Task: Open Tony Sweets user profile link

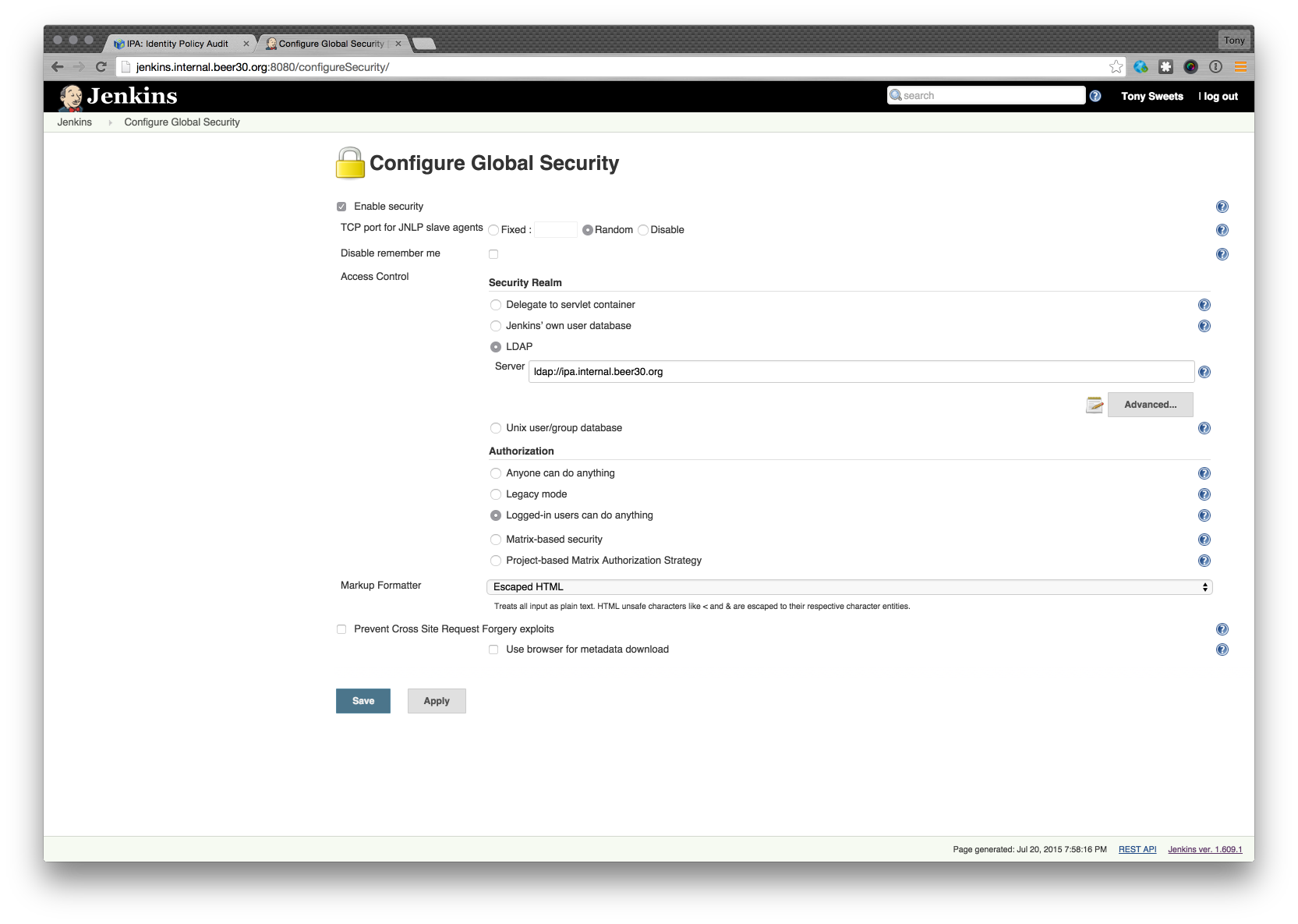Action: pyautogui.click(x=1152, y=97)
